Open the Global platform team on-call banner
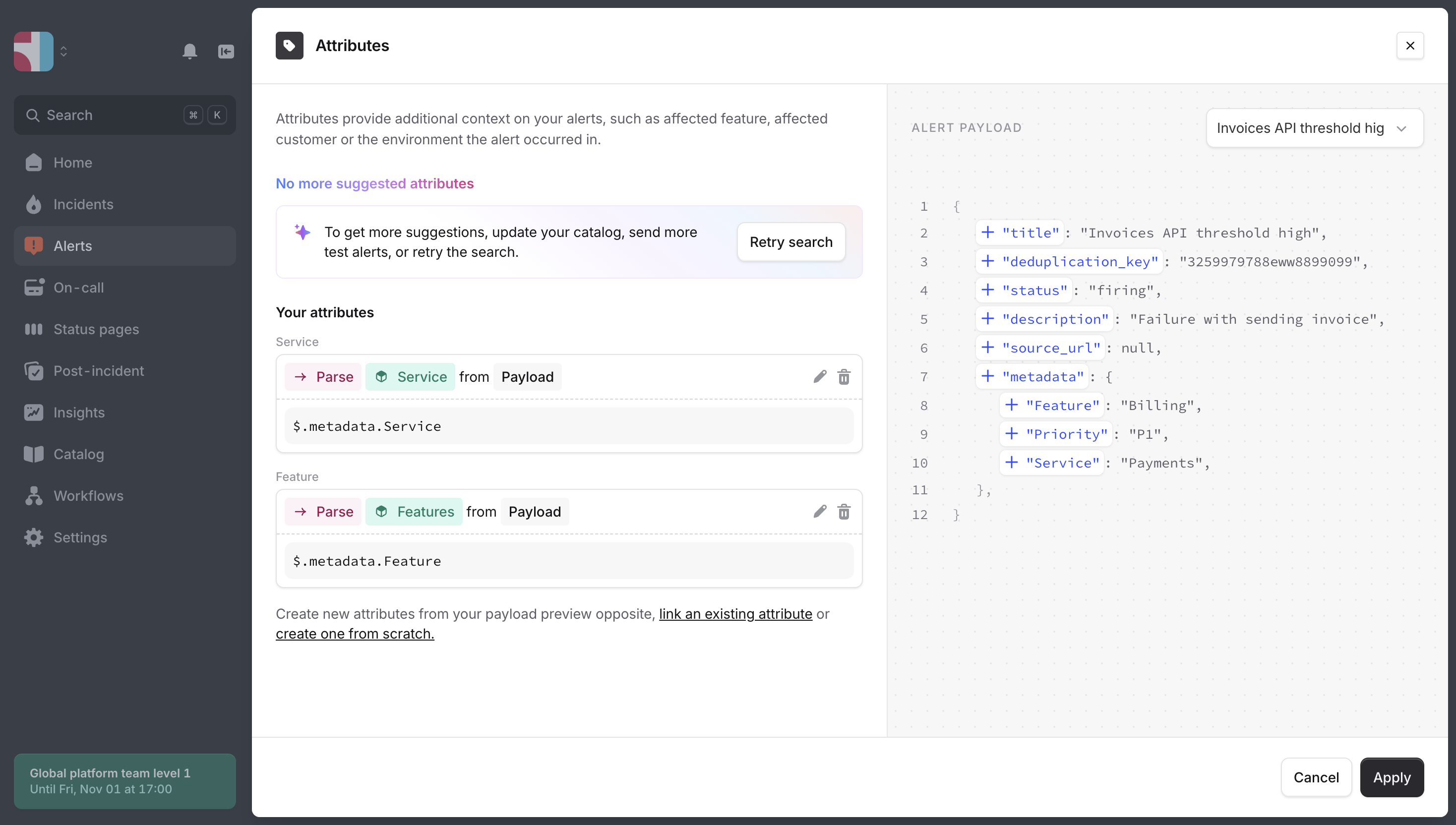The height and width of the screenshot is (825, 1456). (124, 780)
